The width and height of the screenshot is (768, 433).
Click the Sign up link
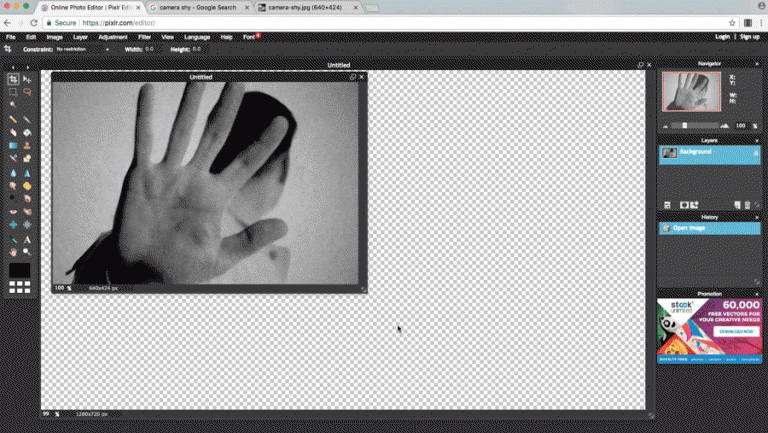click(x=749, y=37)
